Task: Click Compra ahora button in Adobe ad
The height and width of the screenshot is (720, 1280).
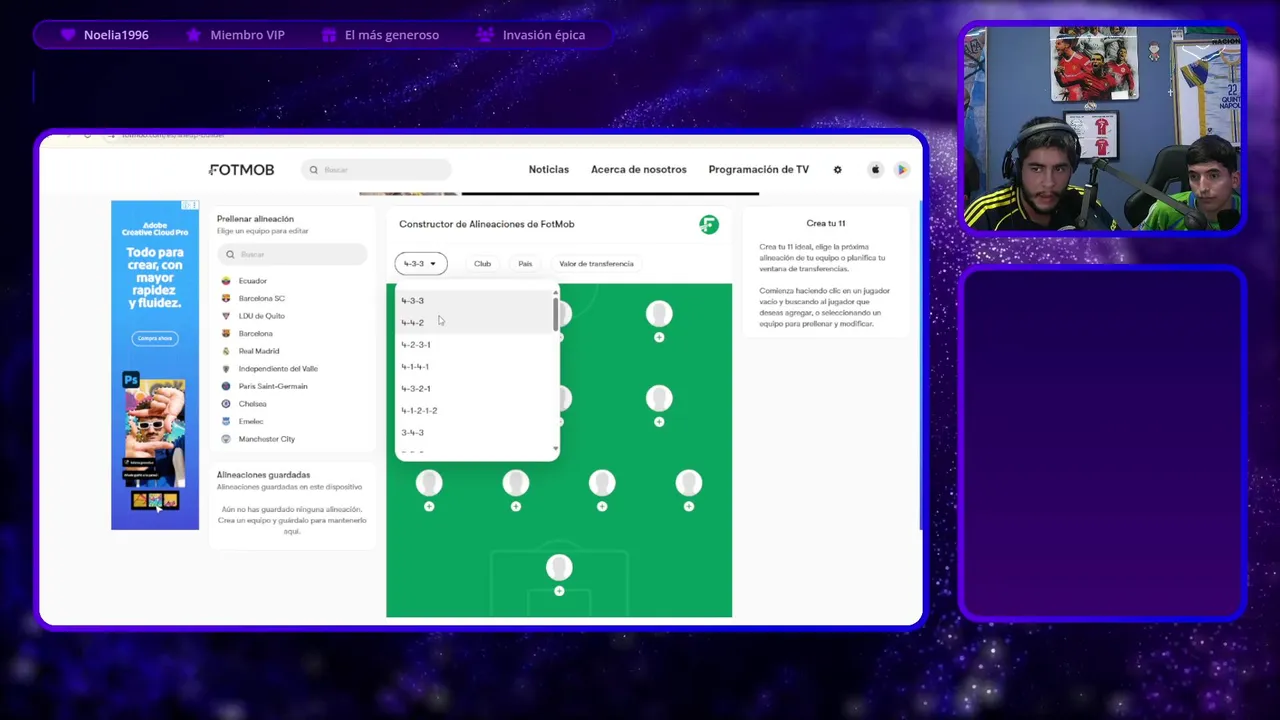Action: pos(155,339)
